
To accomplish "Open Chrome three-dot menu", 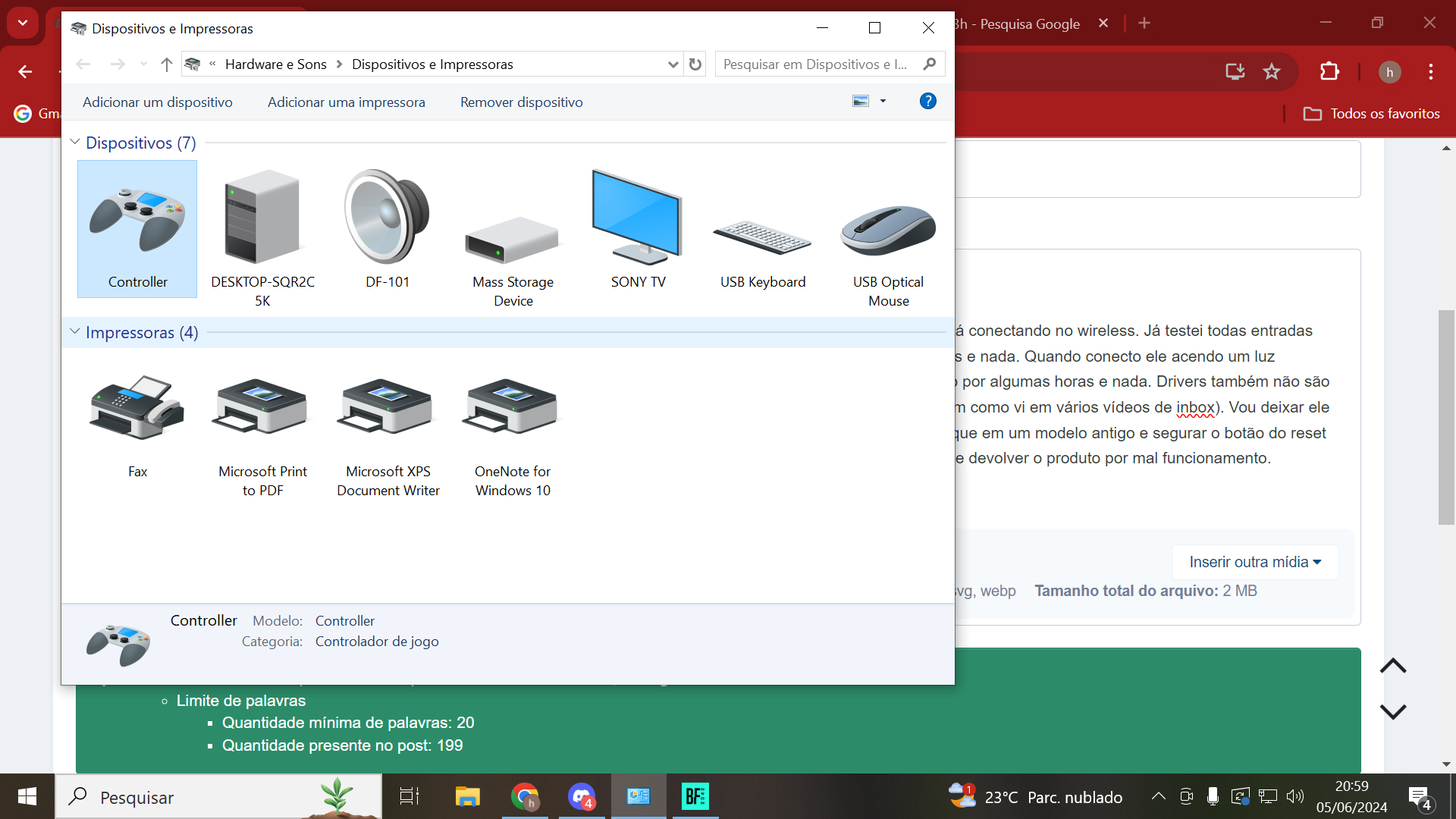I will 1431,72.
